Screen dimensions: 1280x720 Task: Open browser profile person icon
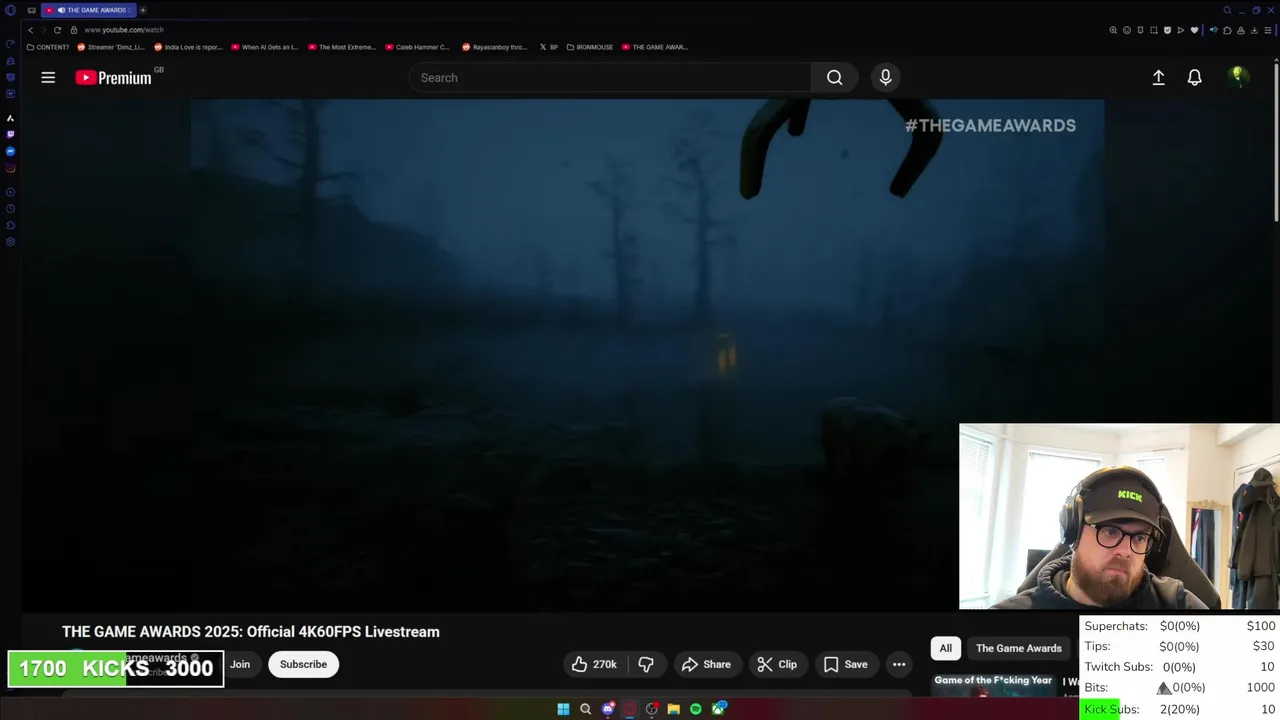[x=1241, y=30]
